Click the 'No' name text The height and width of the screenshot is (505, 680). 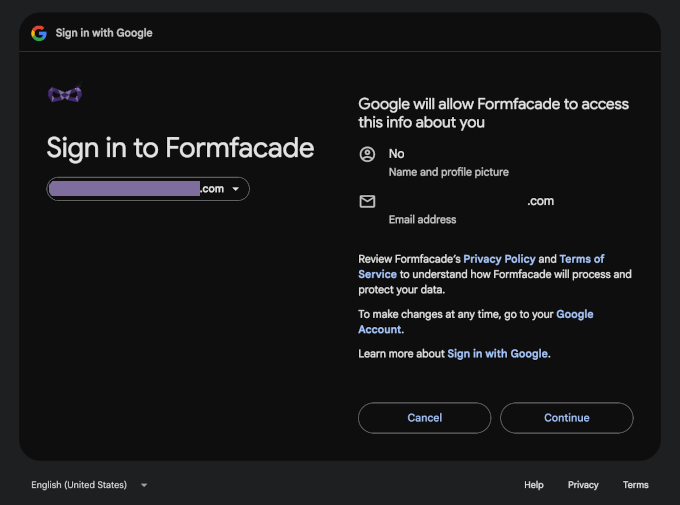tap(396, 154)
